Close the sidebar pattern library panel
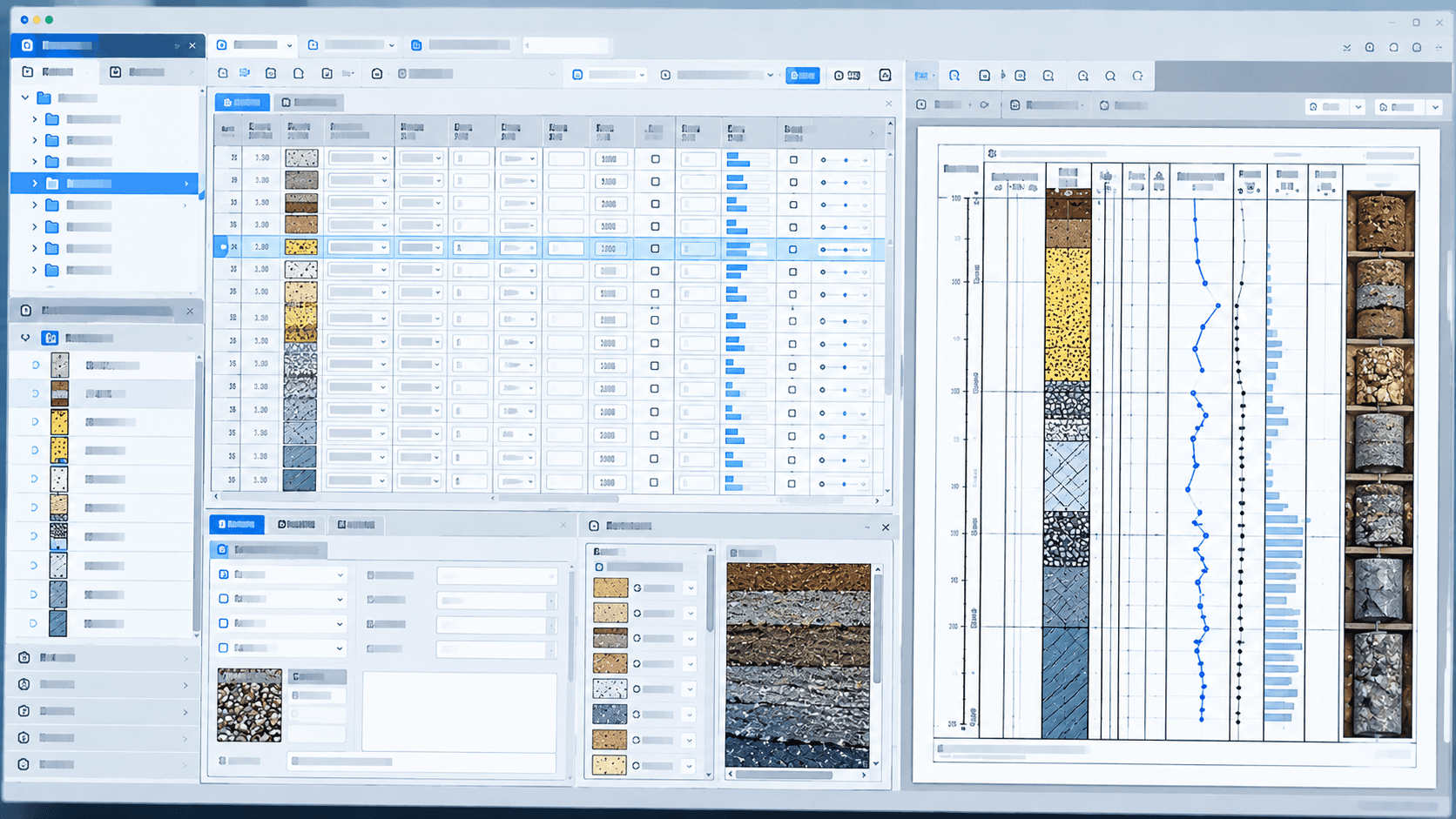 pyautogui.click(x=190, y=311)
